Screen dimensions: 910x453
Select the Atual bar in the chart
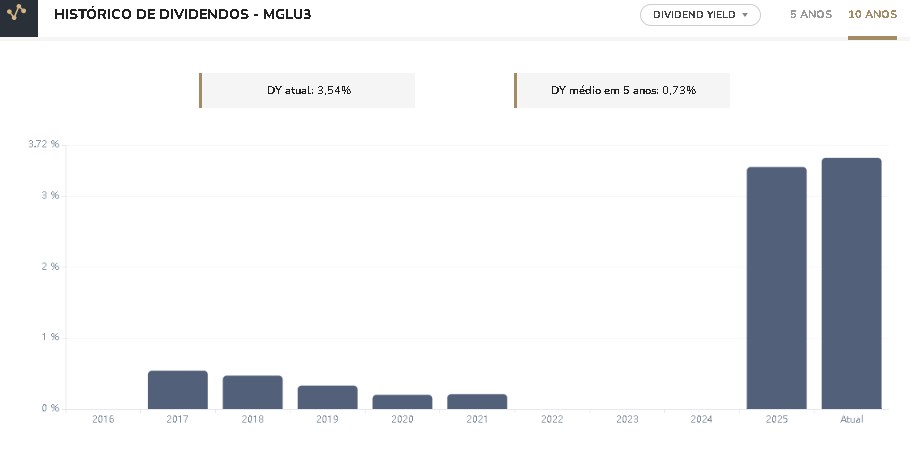click(851, 283)
